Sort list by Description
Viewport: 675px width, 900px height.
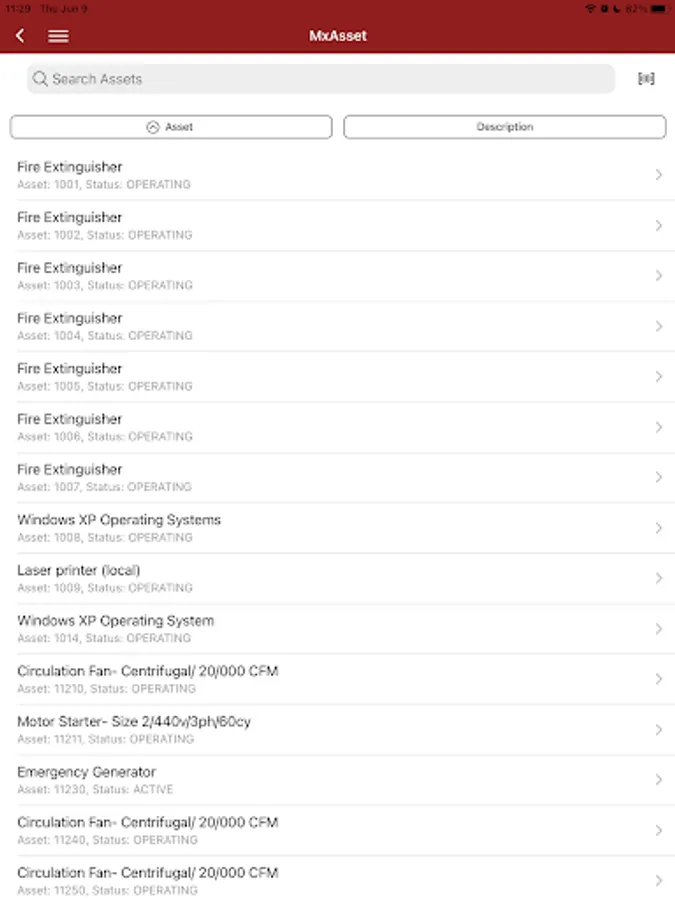[504, 127]
